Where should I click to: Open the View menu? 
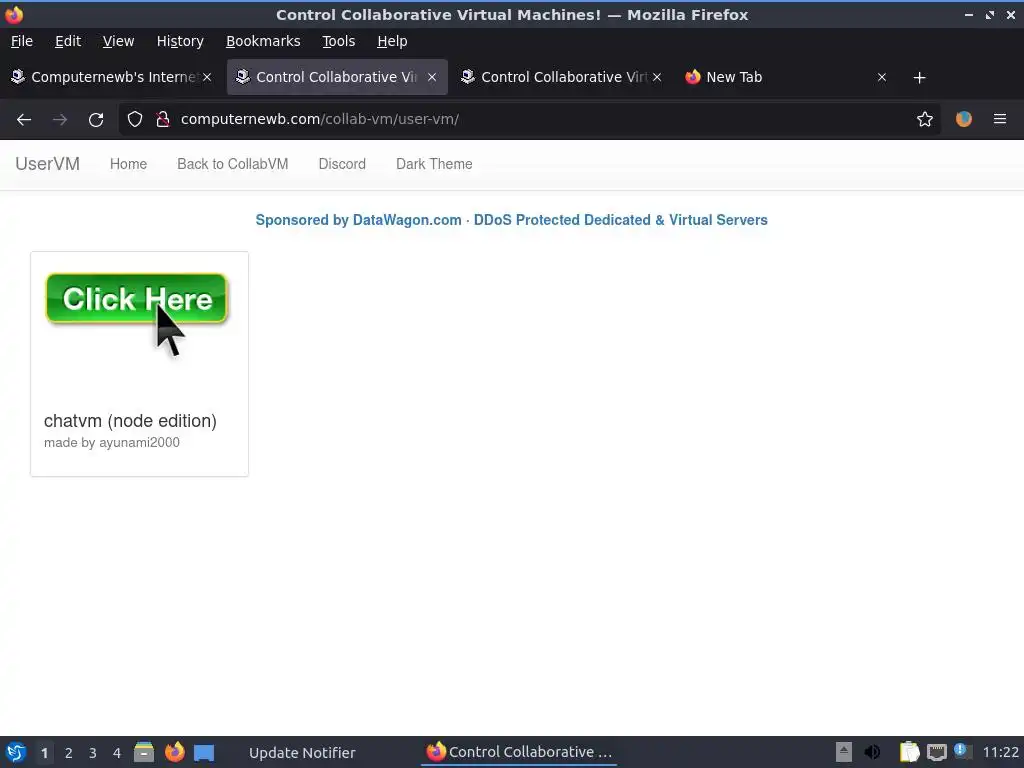pyautogui.click(x=118, y=41)
